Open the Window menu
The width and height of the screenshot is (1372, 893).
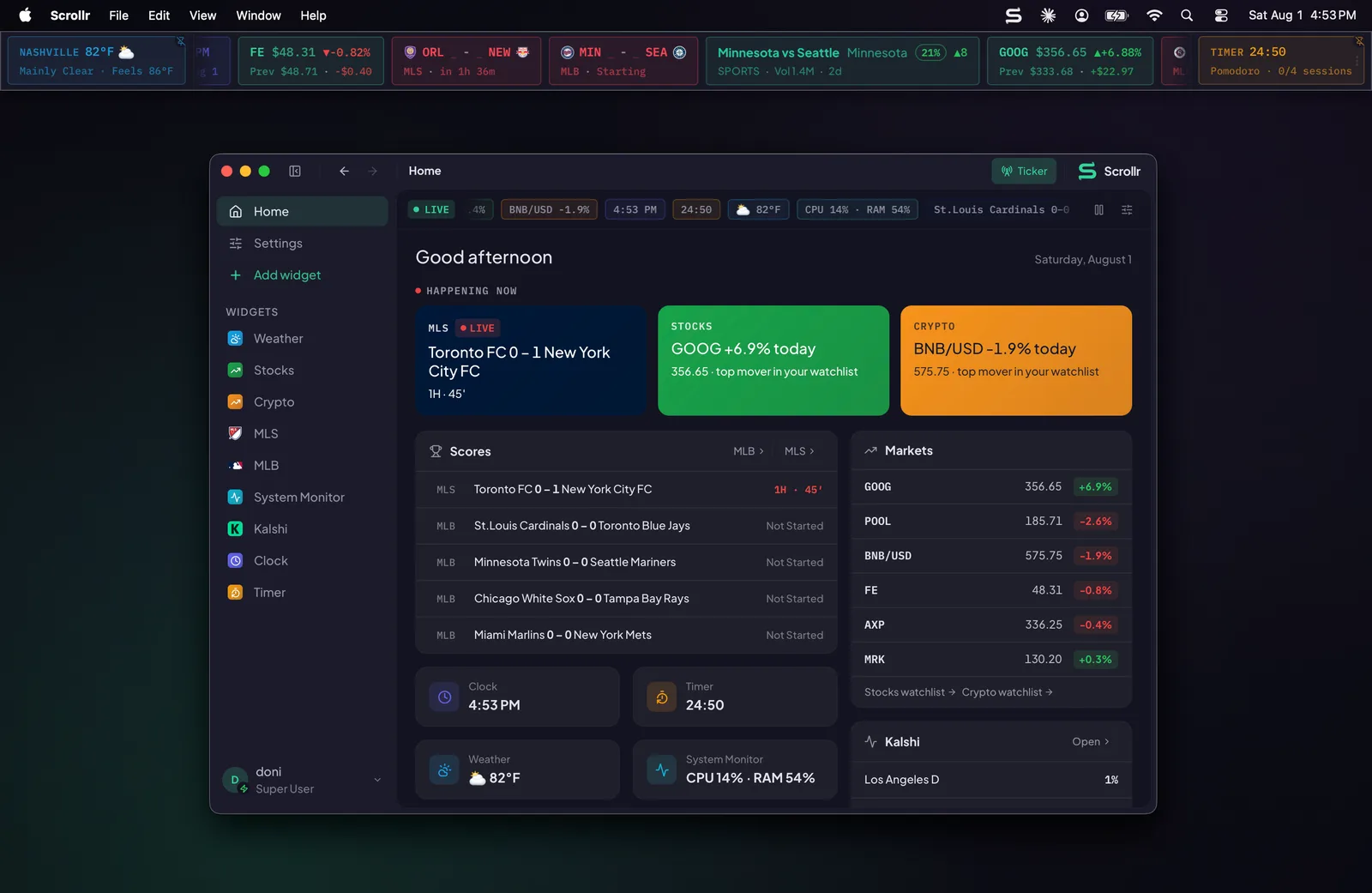coord(258,15)
